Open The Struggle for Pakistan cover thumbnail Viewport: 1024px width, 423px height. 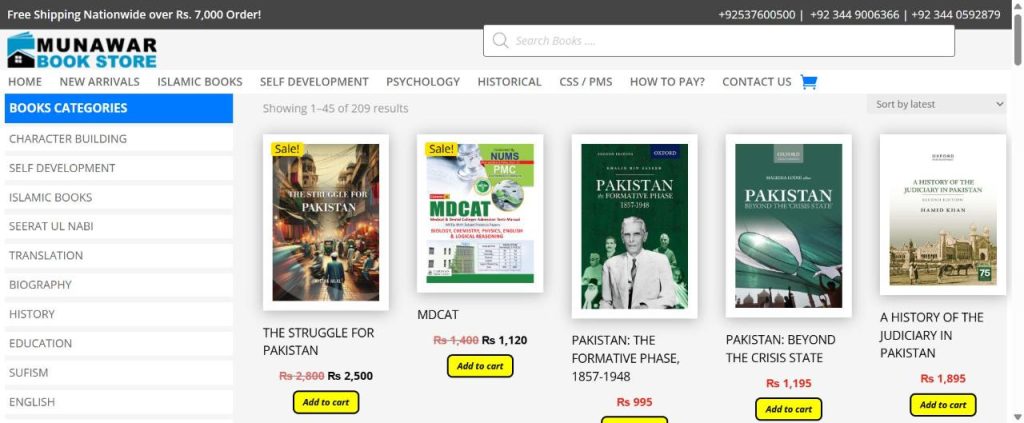pos(326,222)
